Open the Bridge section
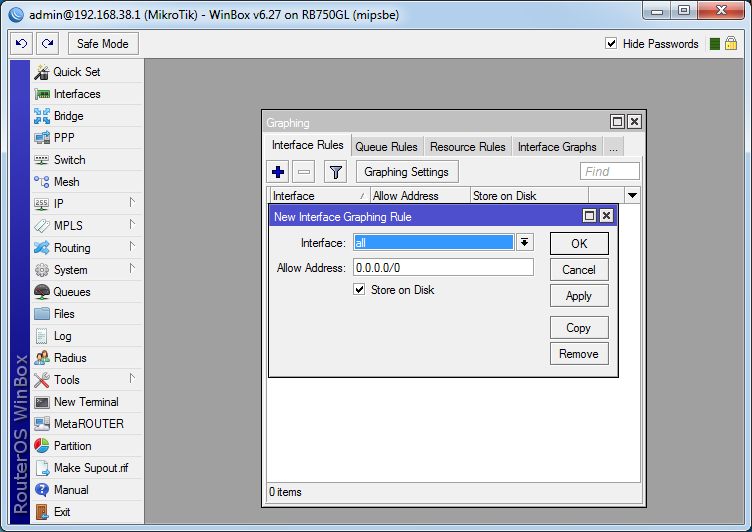This screenshot has height=532, width=752. [88, 116]
